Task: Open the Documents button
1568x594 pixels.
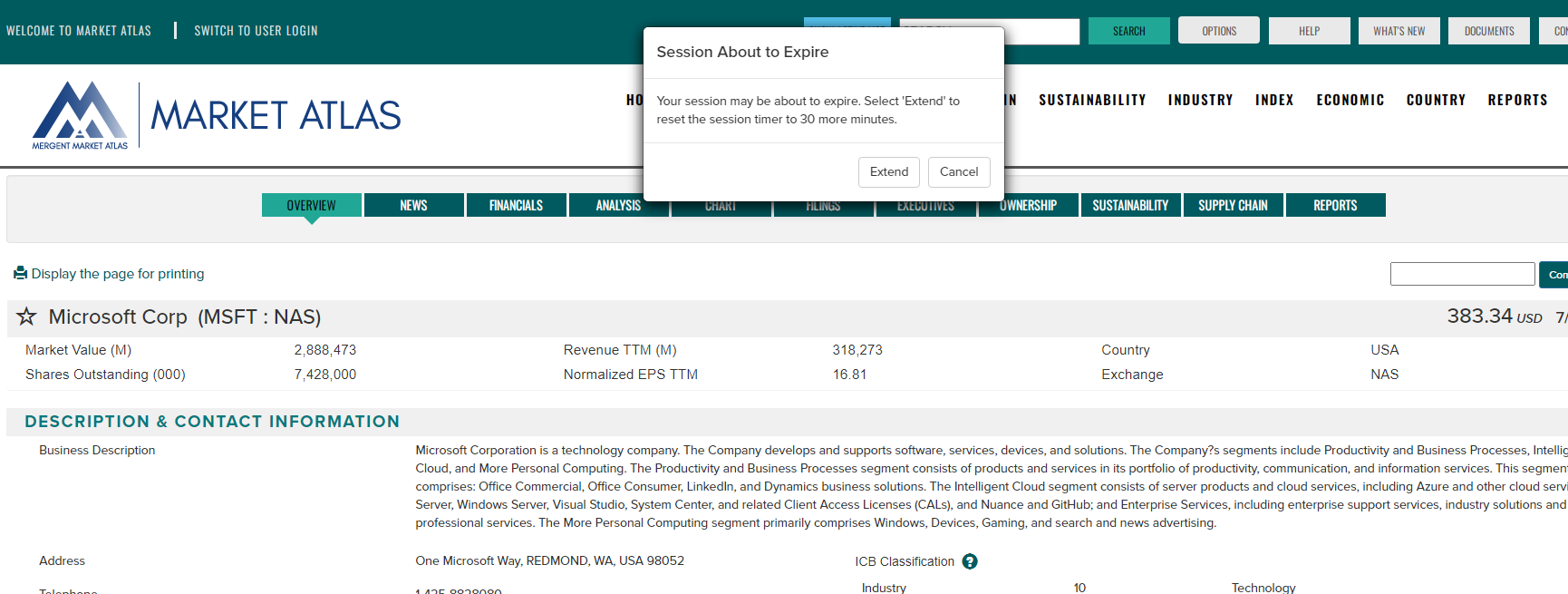Action: coord(1489,31)
